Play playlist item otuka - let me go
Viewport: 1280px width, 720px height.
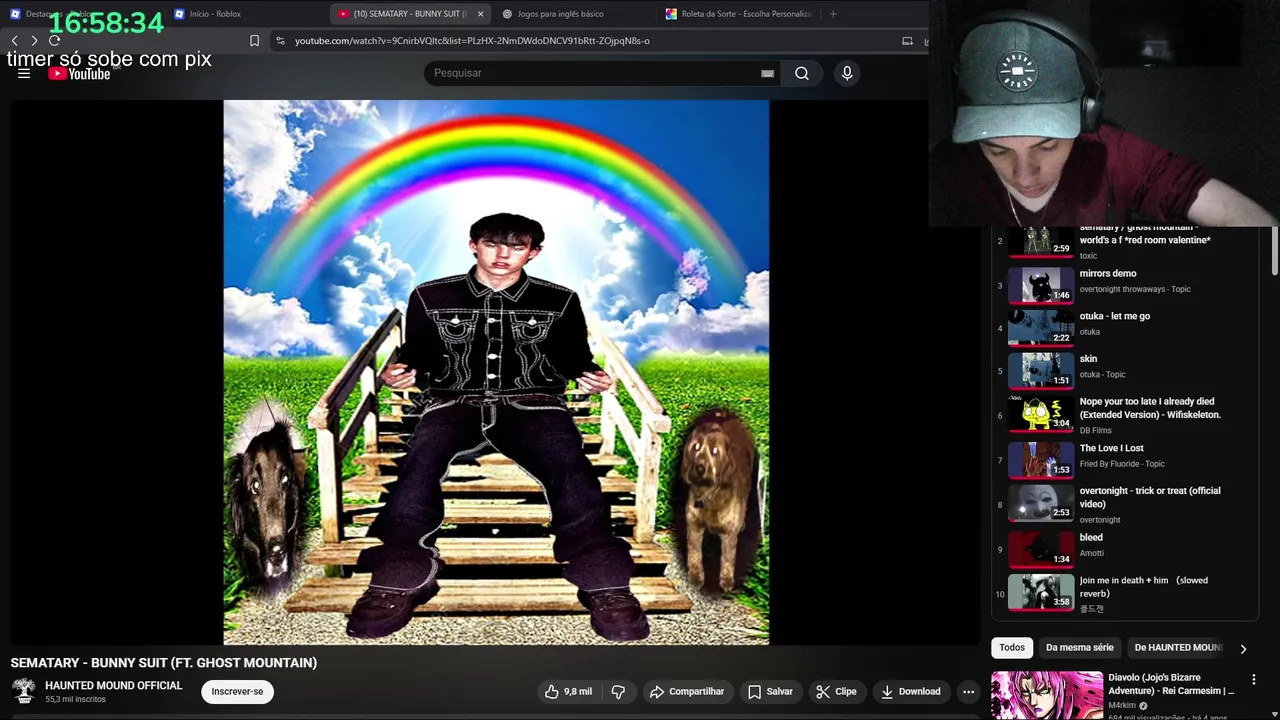click(x=1125, y=328)
